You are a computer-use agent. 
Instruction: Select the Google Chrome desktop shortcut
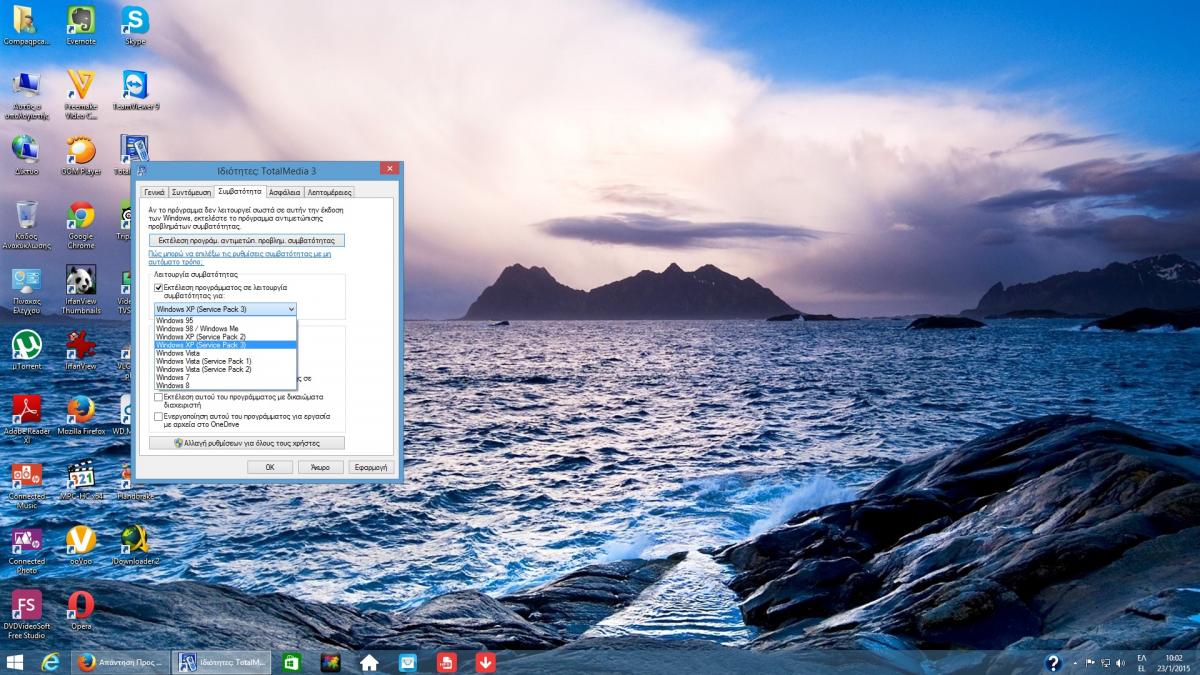click(80, 224)
